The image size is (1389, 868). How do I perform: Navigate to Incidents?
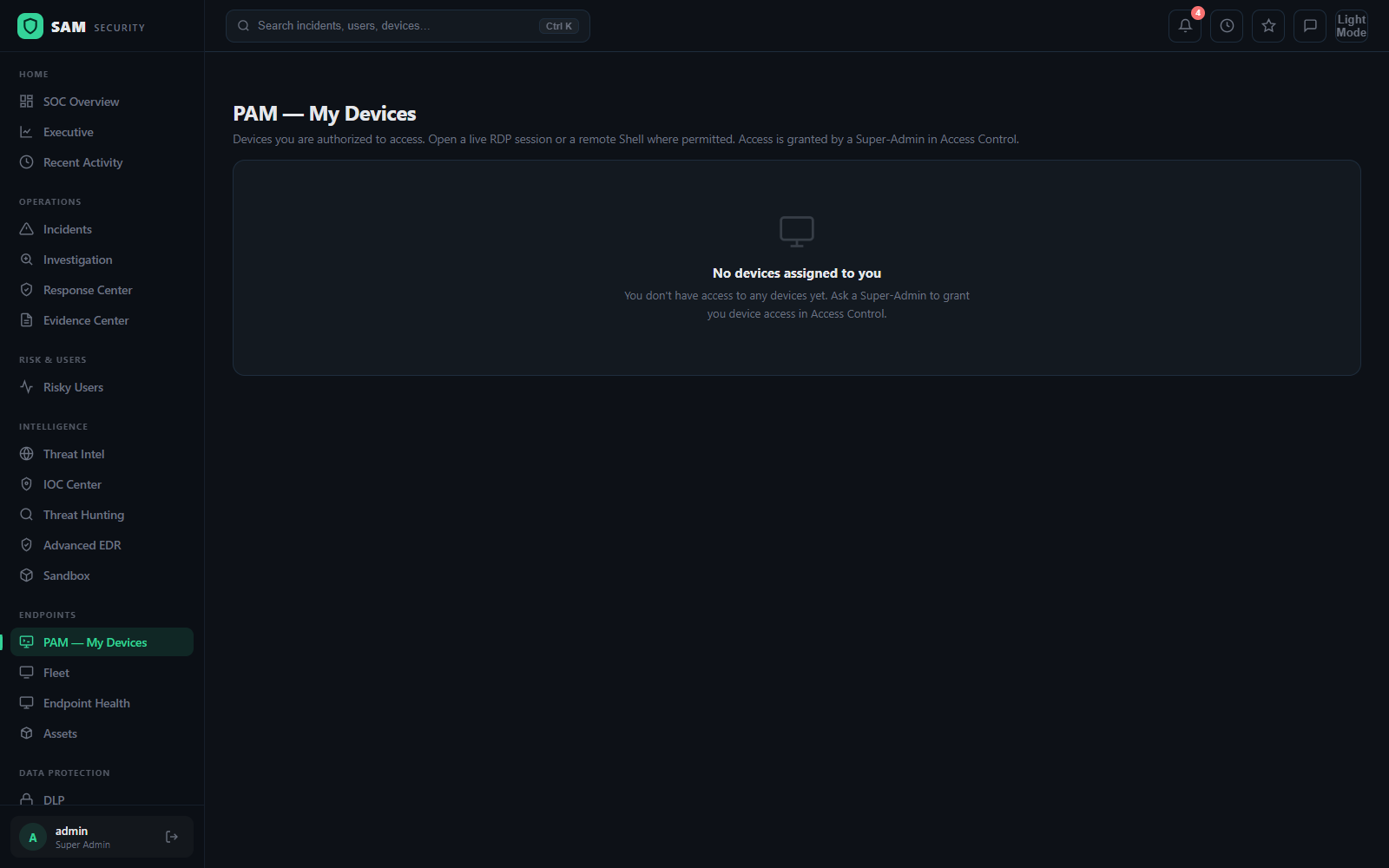102,229
